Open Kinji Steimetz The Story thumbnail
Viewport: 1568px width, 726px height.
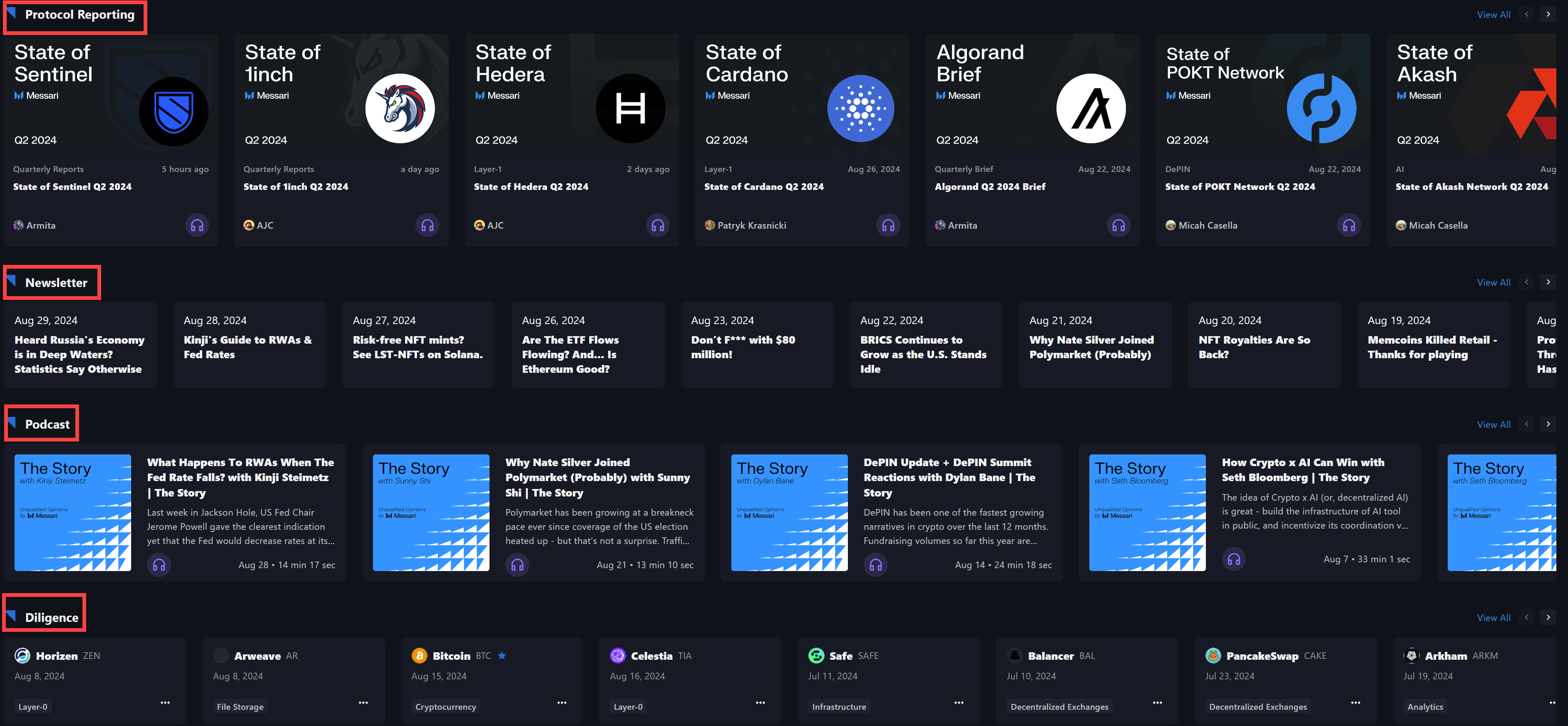pos(72,512)
